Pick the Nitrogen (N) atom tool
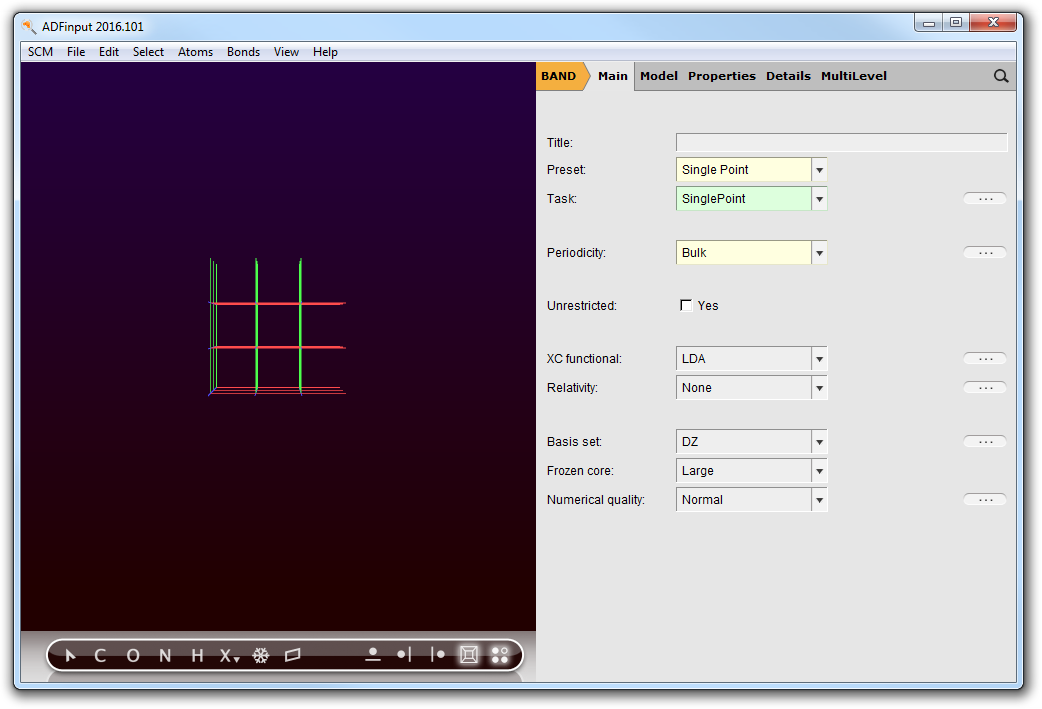This screenshot has width=1042, height=709. [165, 656]
